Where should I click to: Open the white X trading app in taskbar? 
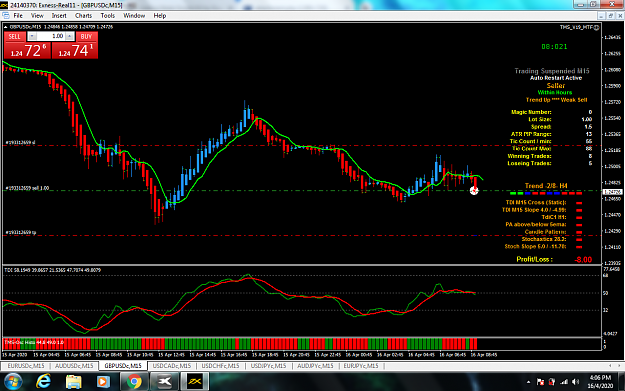(165, 381)
